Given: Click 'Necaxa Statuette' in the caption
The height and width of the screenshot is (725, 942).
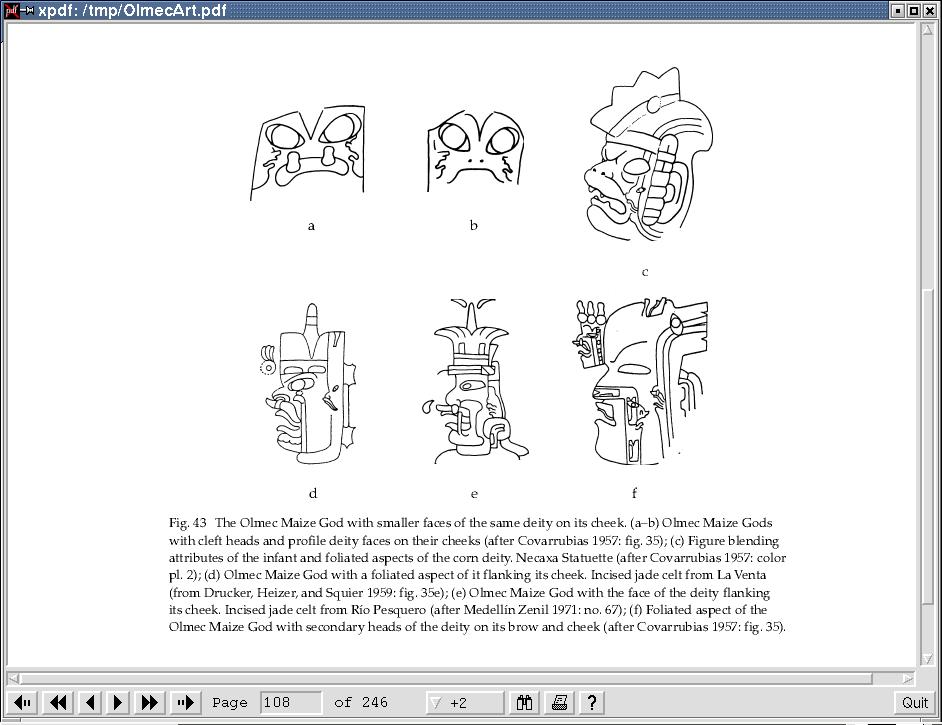Looking at the screenshot, I should click(x=564, y=558).
